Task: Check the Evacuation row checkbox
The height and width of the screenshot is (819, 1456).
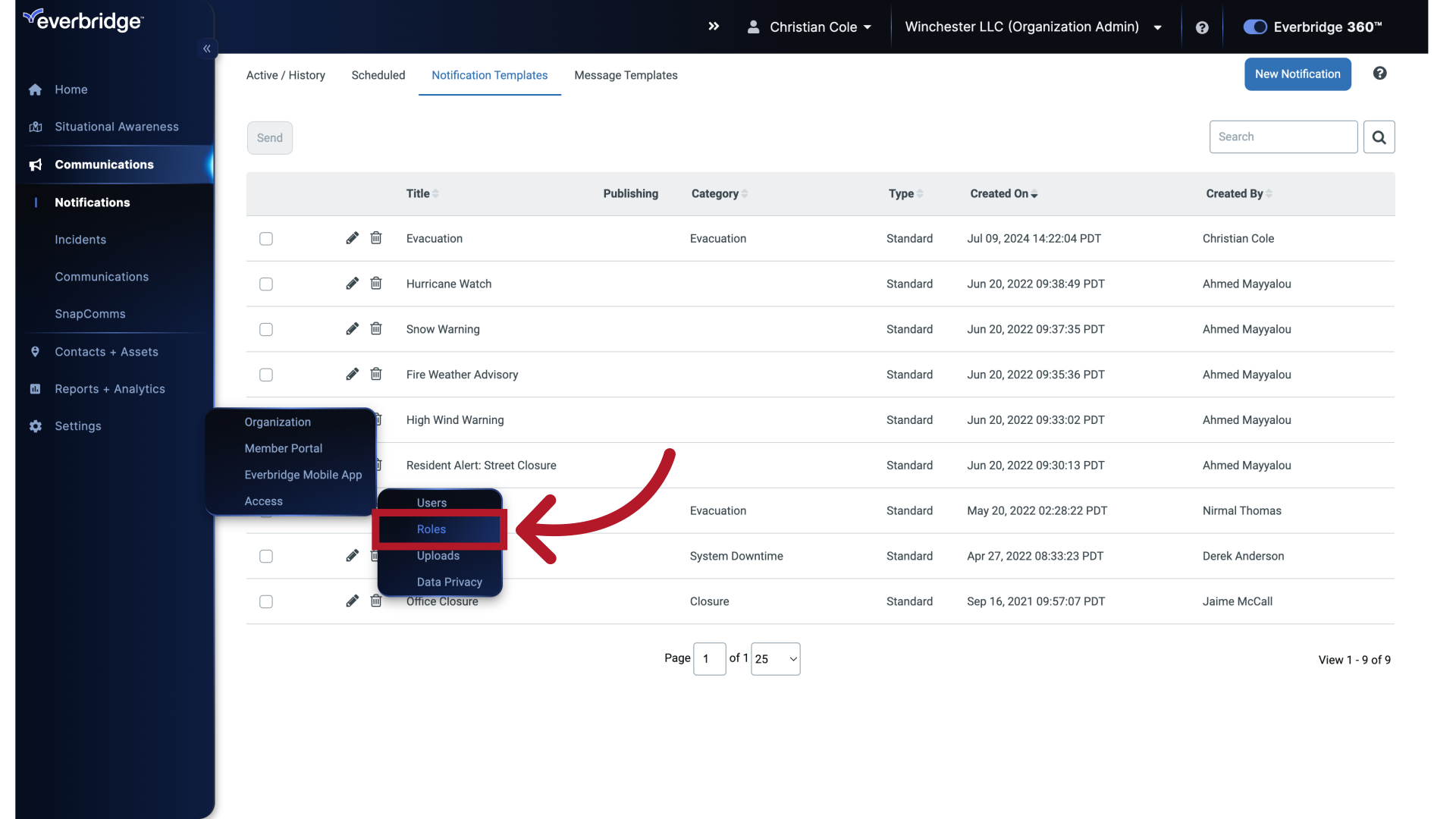Action: [x=265, y=238]
